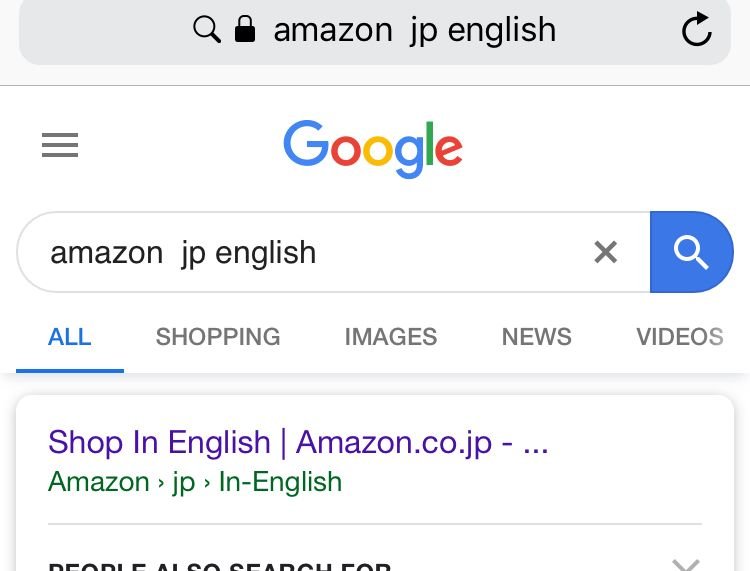
Task: Click the In-English breadcrumb segment
Action: pyautogui.click(x=280, y=482)
